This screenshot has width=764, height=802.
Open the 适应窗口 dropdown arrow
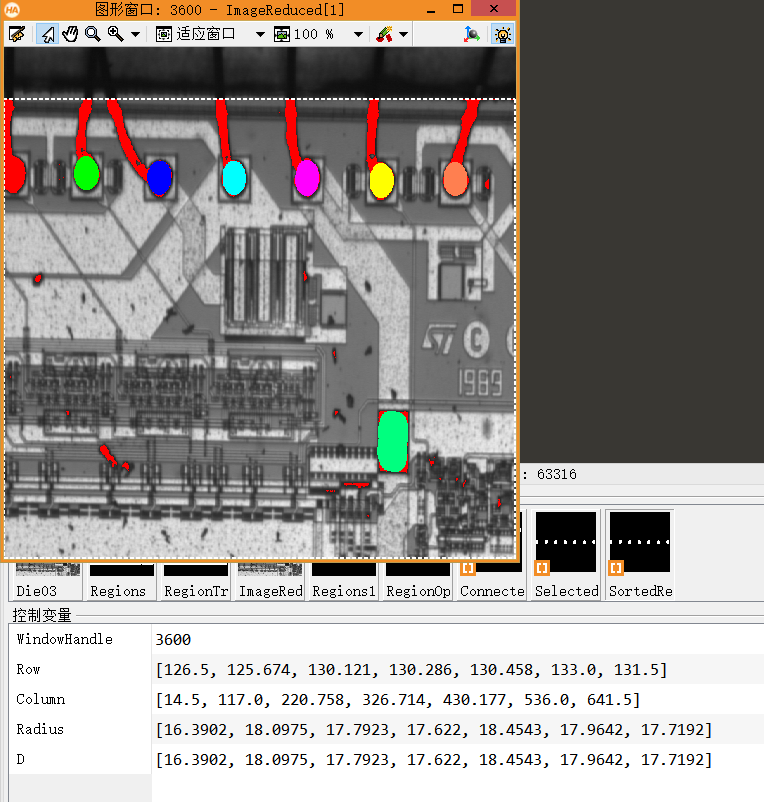click(260, 35)
